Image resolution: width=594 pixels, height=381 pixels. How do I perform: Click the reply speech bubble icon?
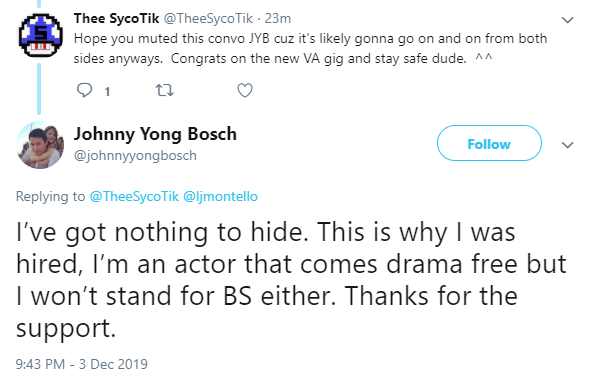click(x=84, y=90)
